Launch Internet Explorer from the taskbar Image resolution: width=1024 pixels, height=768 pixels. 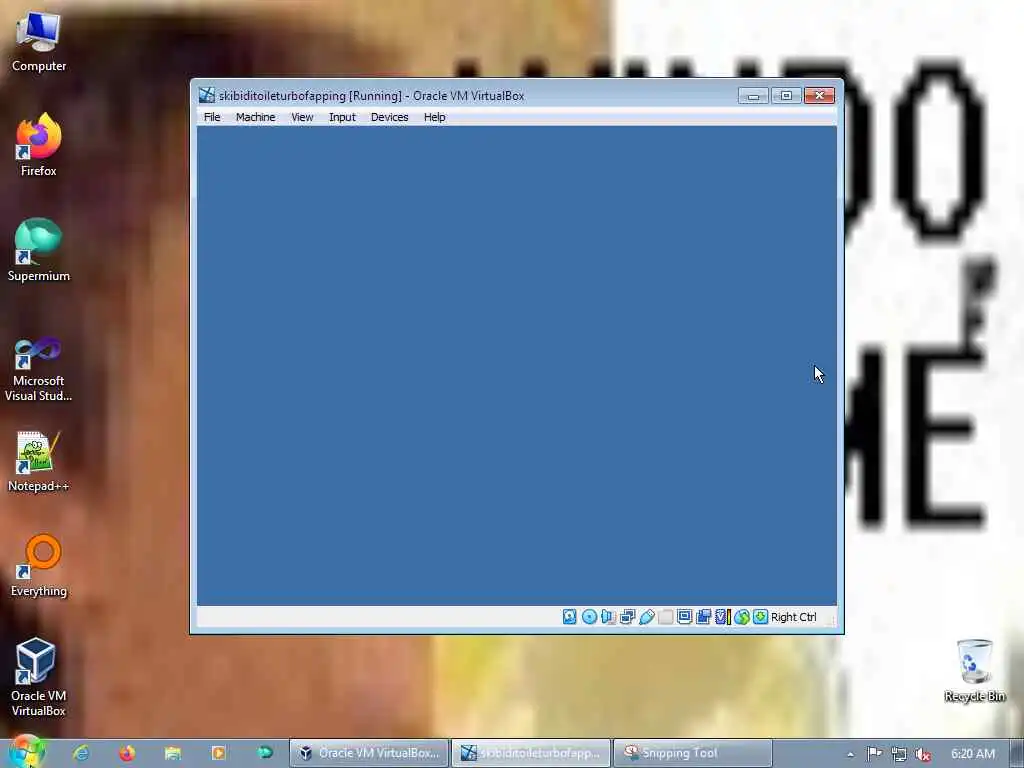(81, 753)
